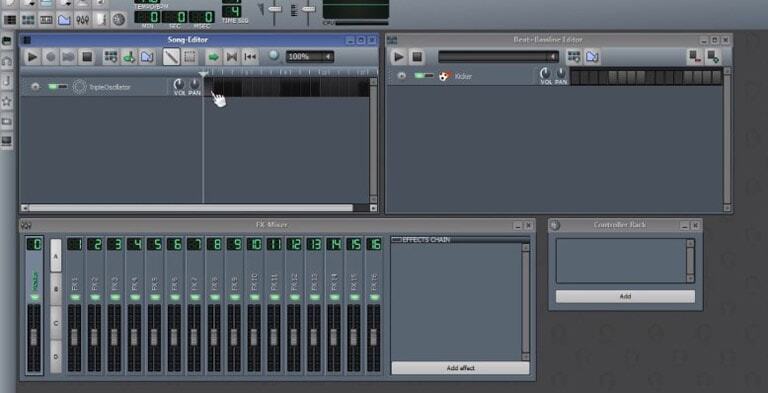The height and width of the screenshot is (393, 768).
Task: Open the Piano Roll from main toolbar
Action: click(46, 20)
